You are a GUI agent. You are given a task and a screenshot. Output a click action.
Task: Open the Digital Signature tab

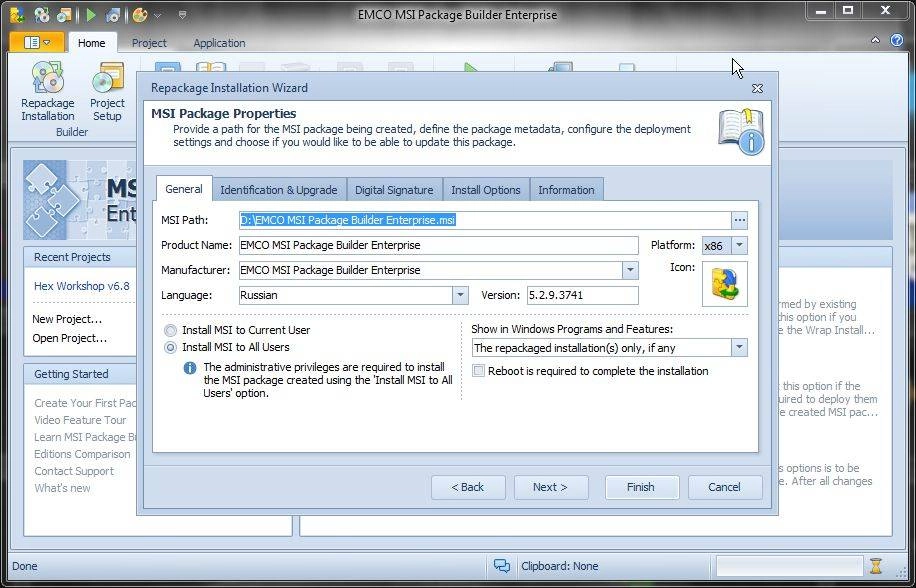pos(394,190)
